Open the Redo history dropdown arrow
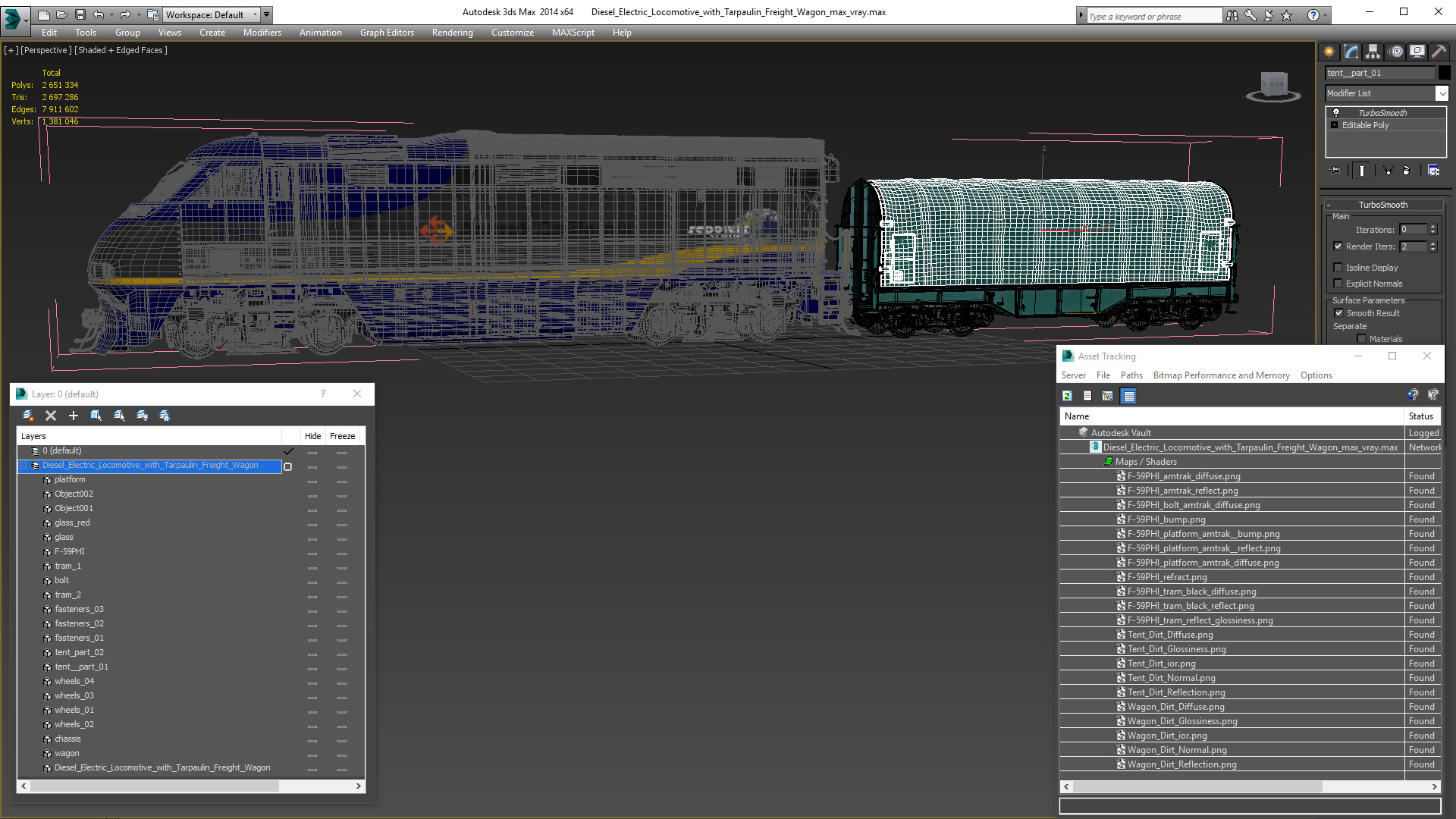1456x819 pixels. click(x=139, y=14)
